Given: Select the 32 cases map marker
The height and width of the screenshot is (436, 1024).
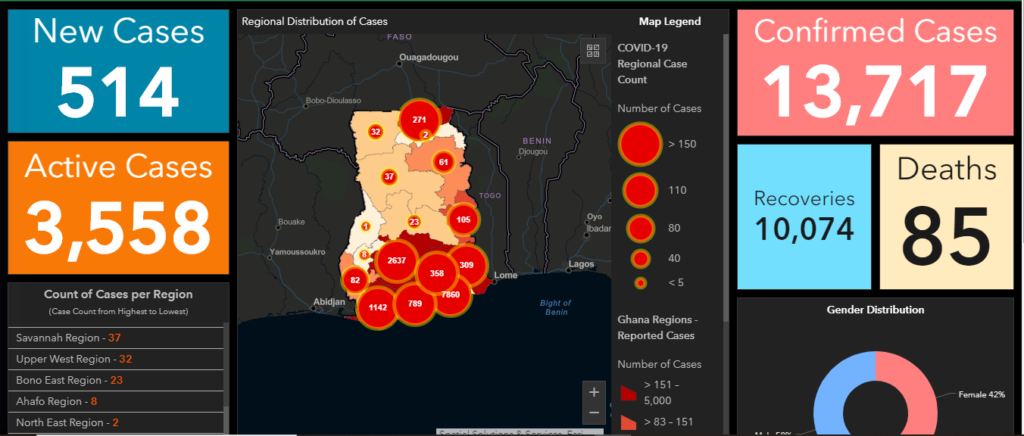Looking at the screenshot, I should point(376,132).
